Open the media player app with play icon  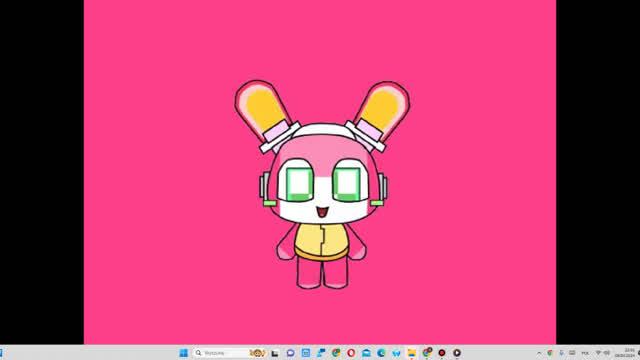[x=457, y=353]
